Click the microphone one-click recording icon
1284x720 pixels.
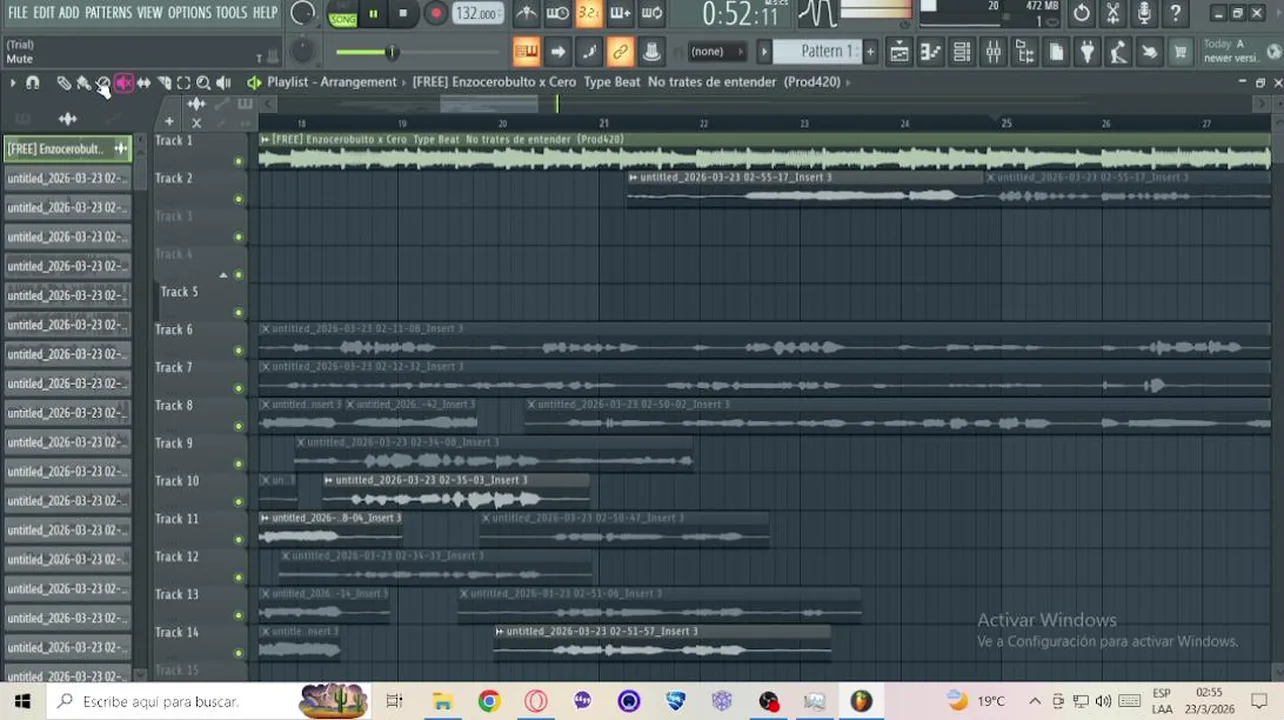(x=1144, y=13)
